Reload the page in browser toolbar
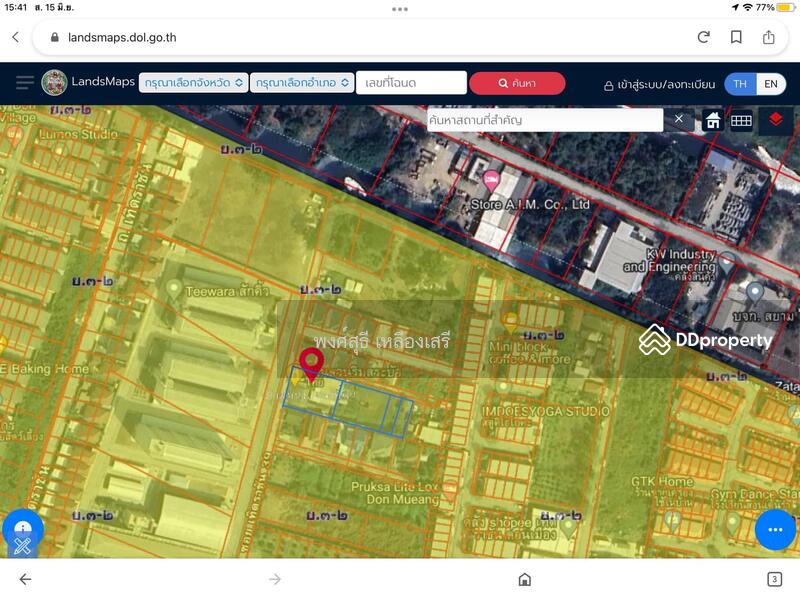Image resolution: width=800 pixels, height=600 pixels. 703,37
